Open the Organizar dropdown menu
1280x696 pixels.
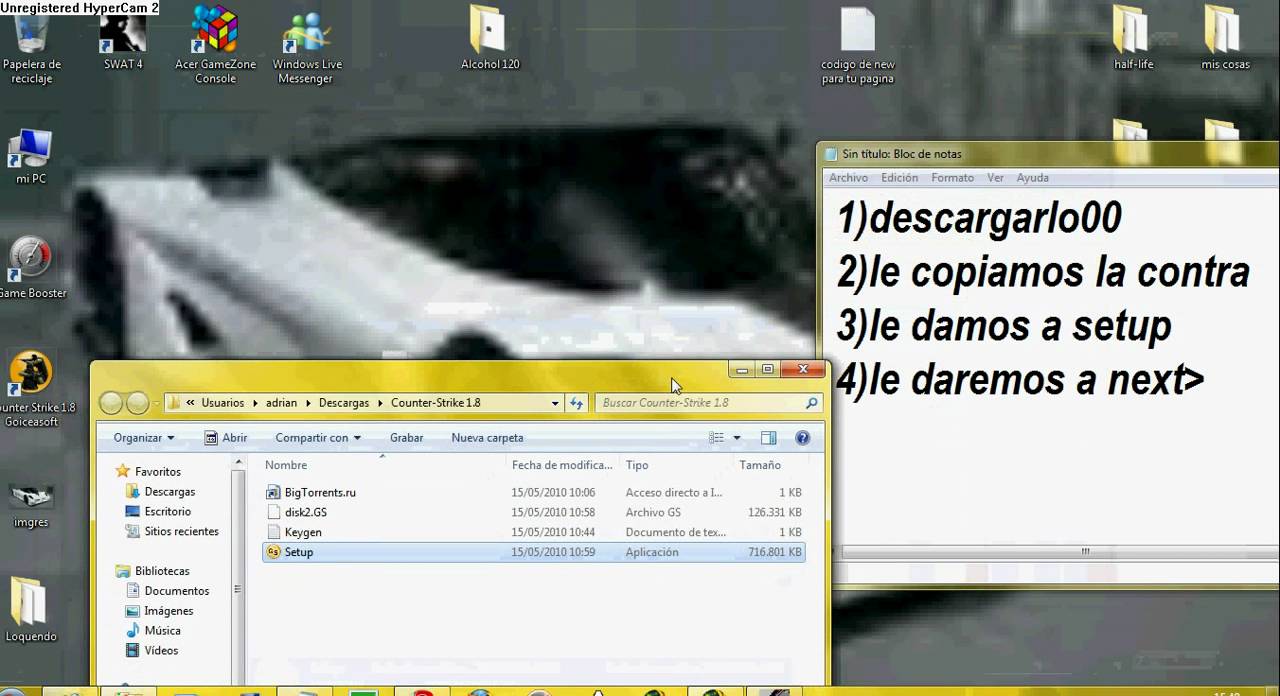[x=144, y=438]
